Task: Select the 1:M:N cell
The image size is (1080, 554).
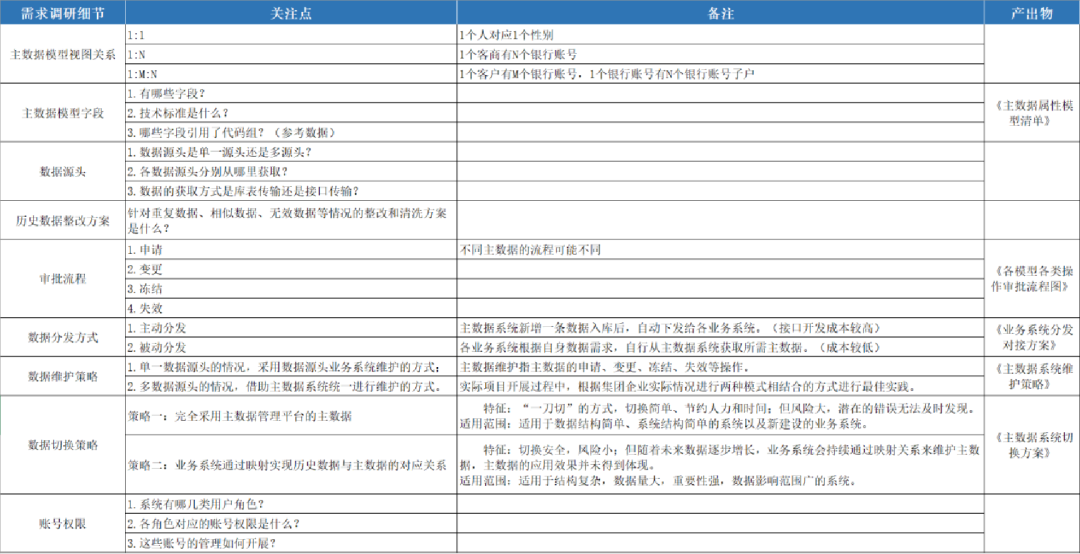Action: pyautogui.click(x=290, y=74)
